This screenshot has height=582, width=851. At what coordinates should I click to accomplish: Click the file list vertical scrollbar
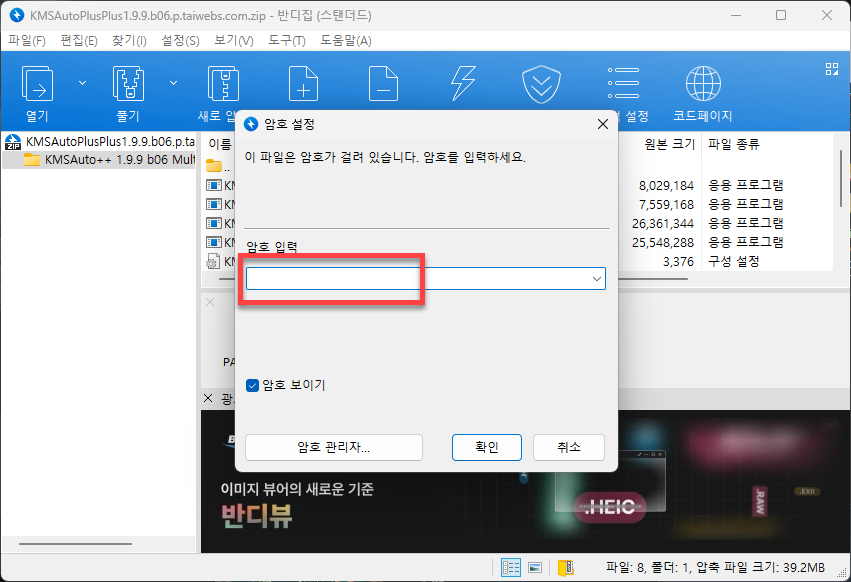(x=841, y=178)
